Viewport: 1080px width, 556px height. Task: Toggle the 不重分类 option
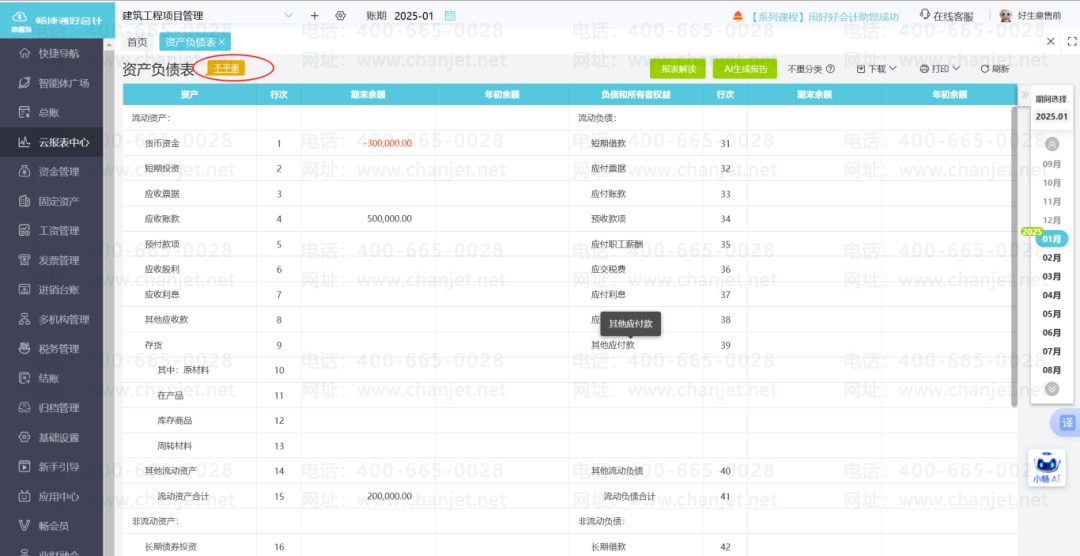[x=804, y=69]
